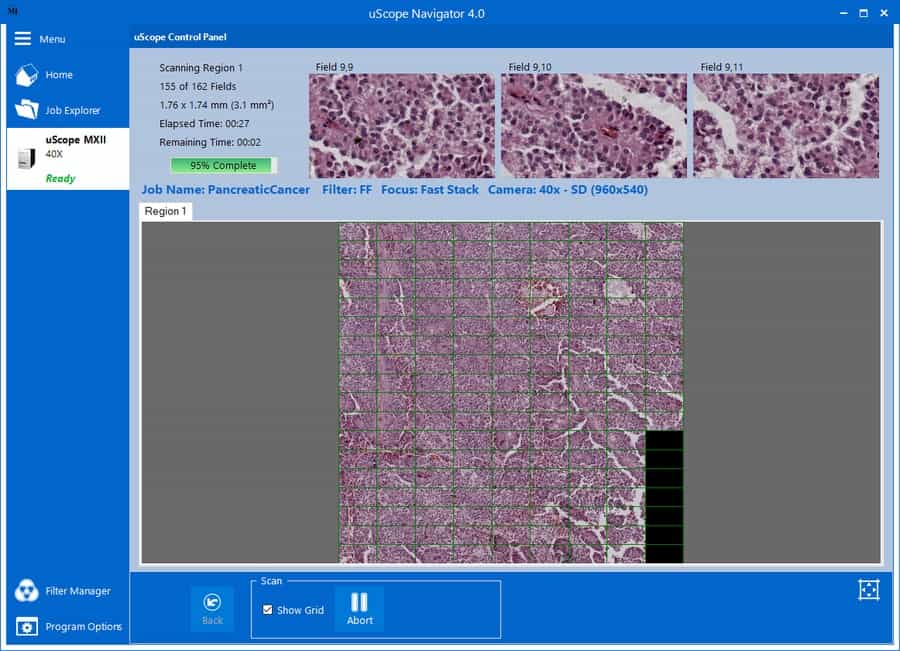Click the fit-to-view icon at bottom right

click(868, 590)
